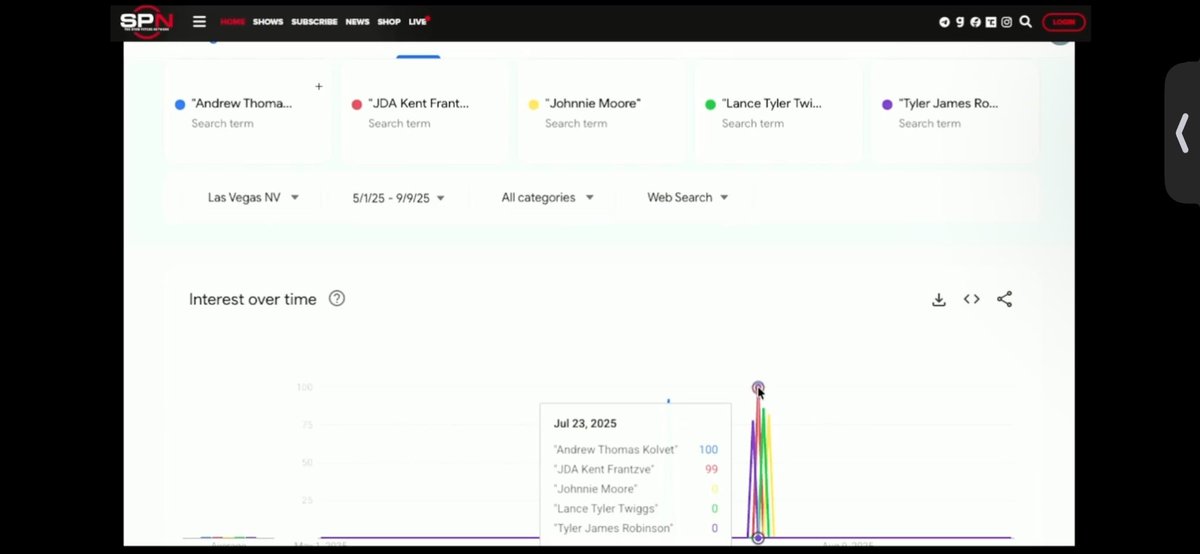Viewport: 1200px width, 554px height.
Task: Click the blue dot on Andrew Thomas term
Action: pos(180,104)
